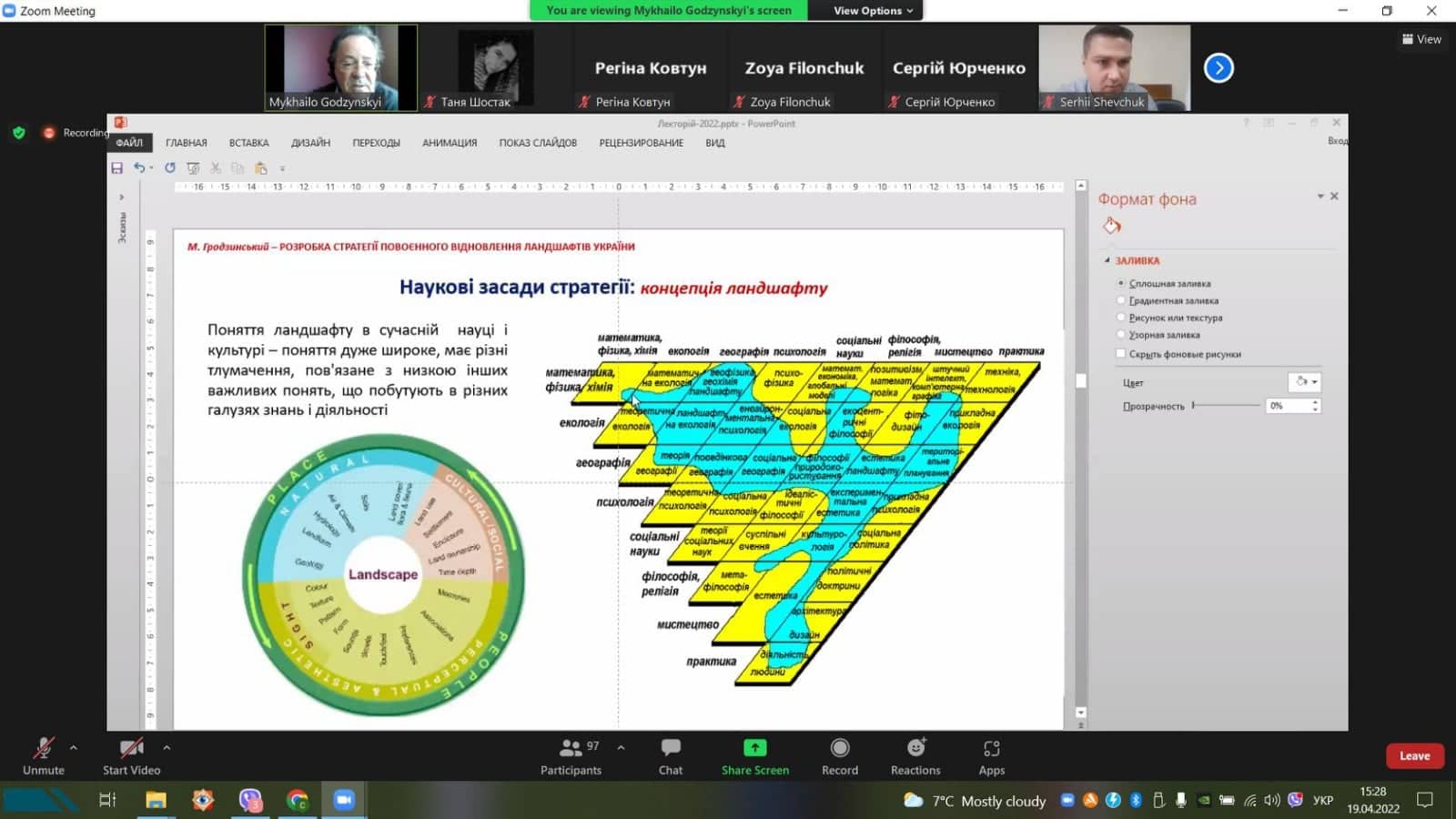The height and width of the screenshot is (819, 1456).
Task: Switch to the АНИМАЦИЯ ribbon tab
Action: (450, 143)
